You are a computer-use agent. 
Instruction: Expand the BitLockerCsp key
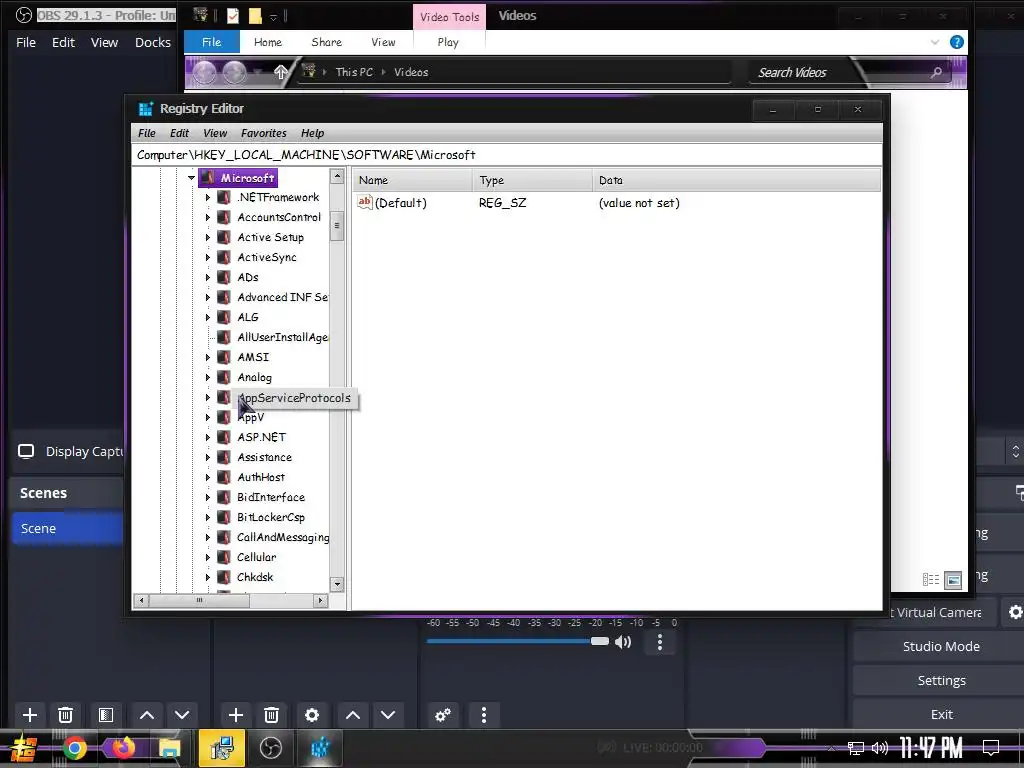pos(208,517)
